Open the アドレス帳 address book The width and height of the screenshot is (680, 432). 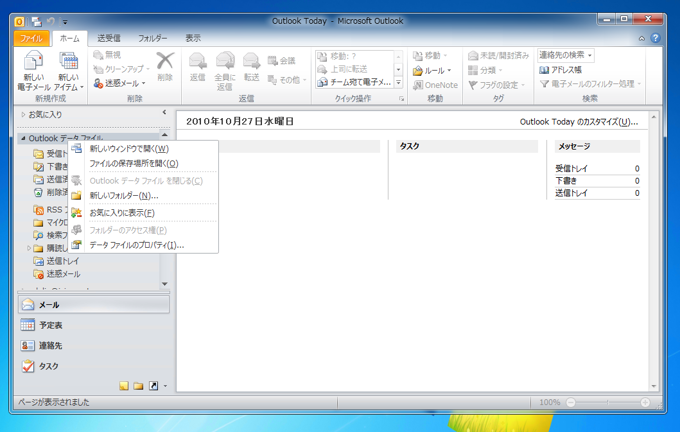tap(560, 70)
